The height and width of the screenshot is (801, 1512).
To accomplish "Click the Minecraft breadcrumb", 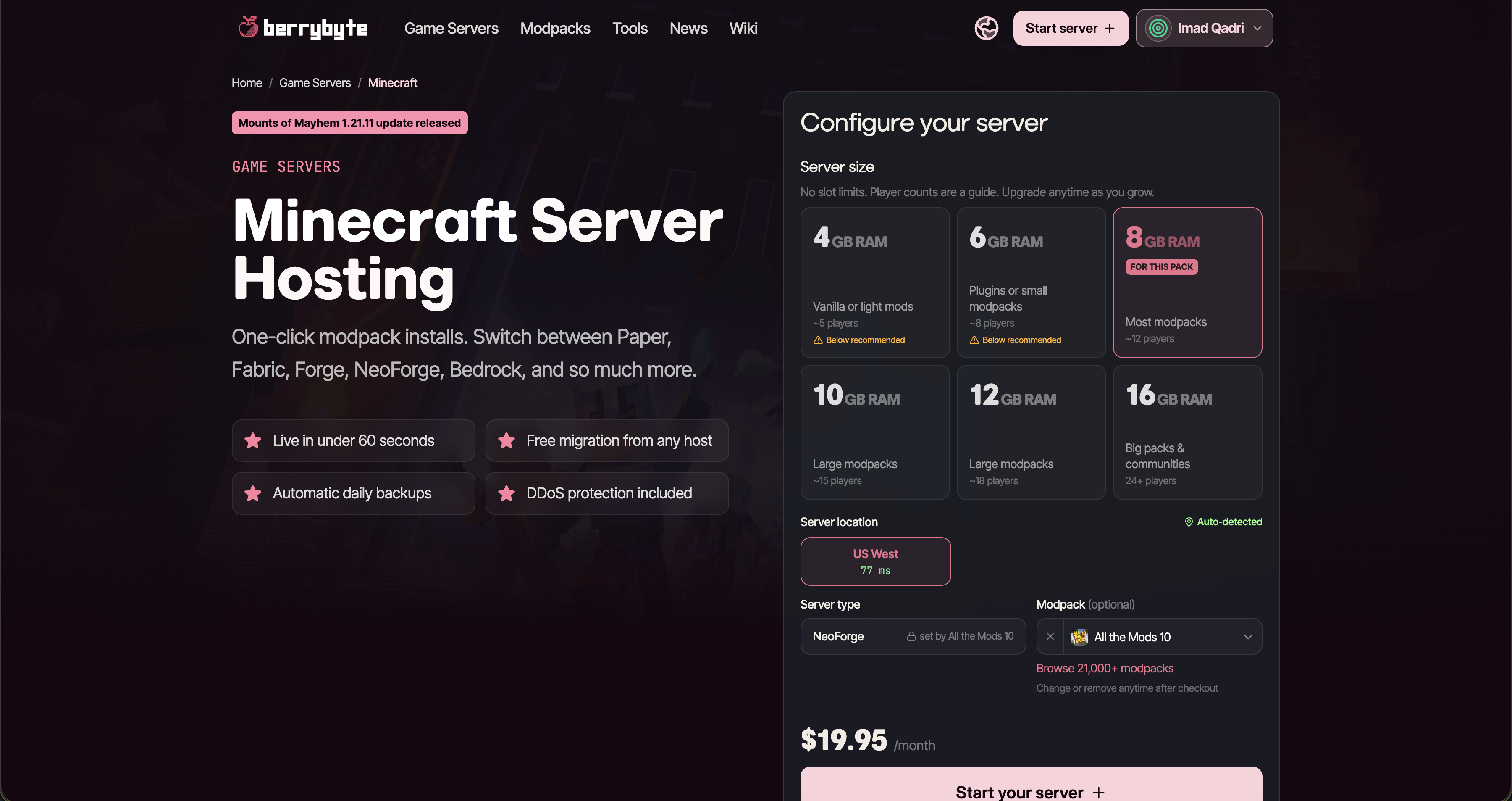I will 393,83.
